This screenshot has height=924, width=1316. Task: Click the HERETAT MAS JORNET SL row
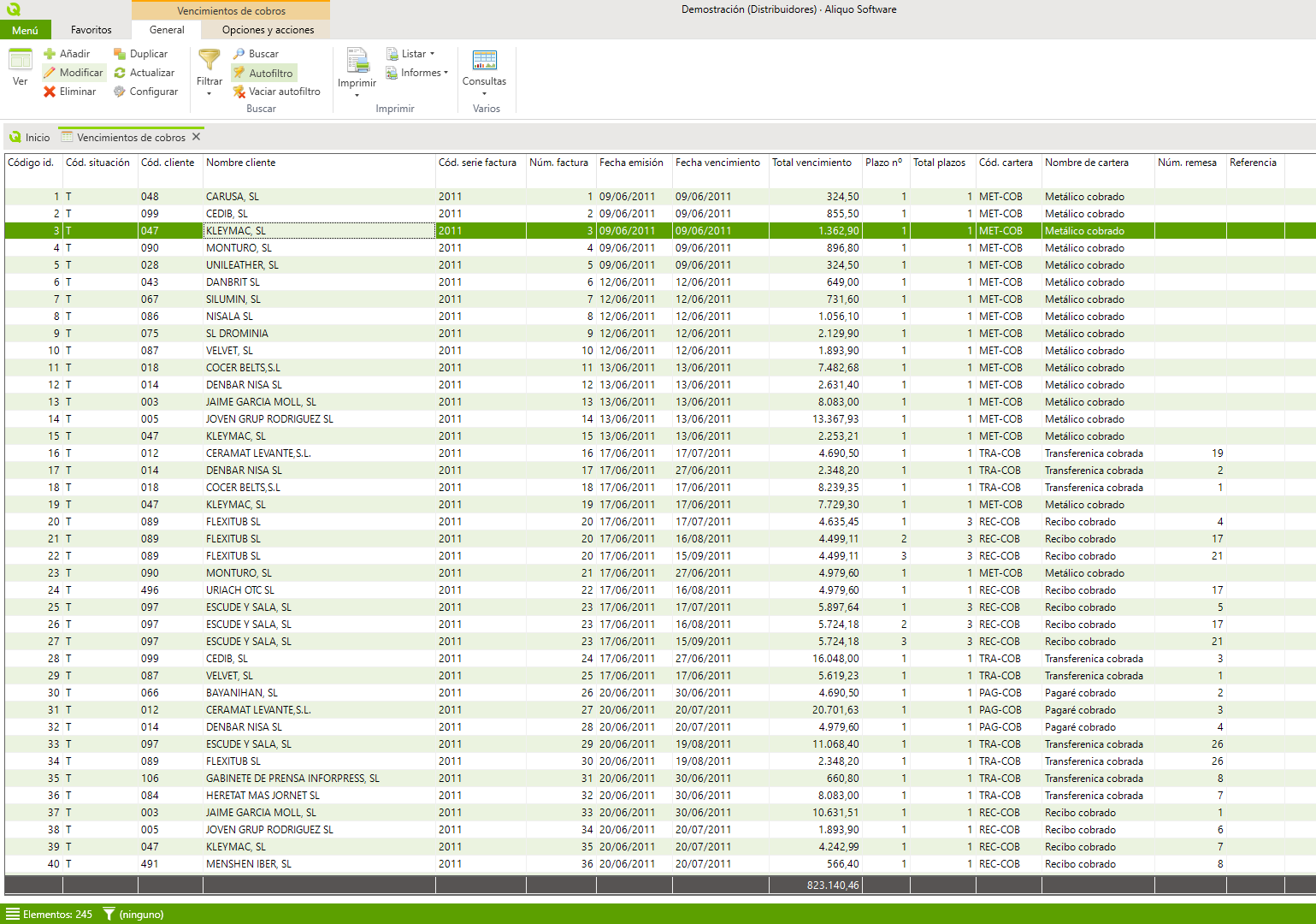pos(659,796)
